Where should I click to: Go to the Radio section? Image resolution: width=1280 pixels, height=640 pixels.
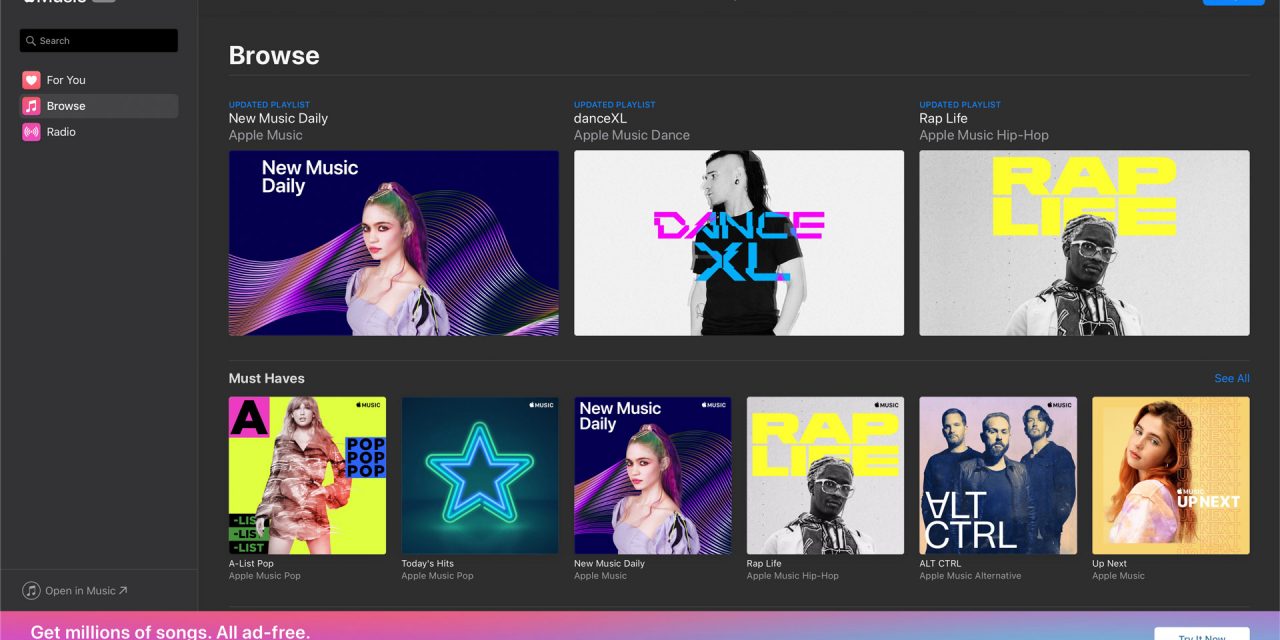coord(99,132)
